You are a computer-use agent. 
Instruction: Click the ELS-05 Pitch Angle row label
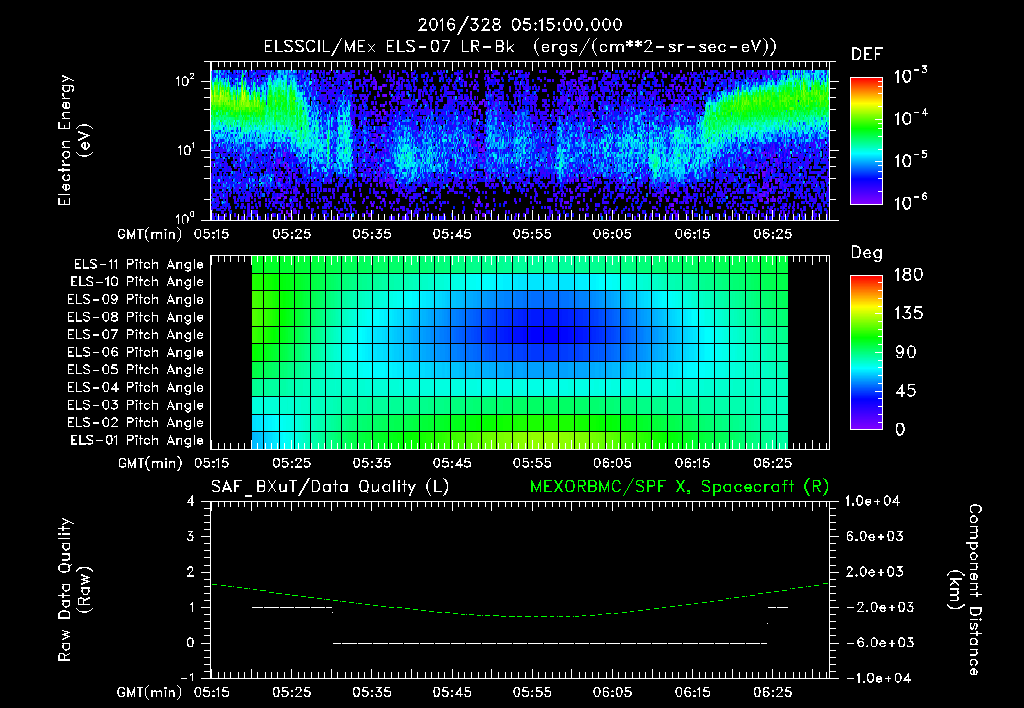pyautogui.click(x=135, y=370)
